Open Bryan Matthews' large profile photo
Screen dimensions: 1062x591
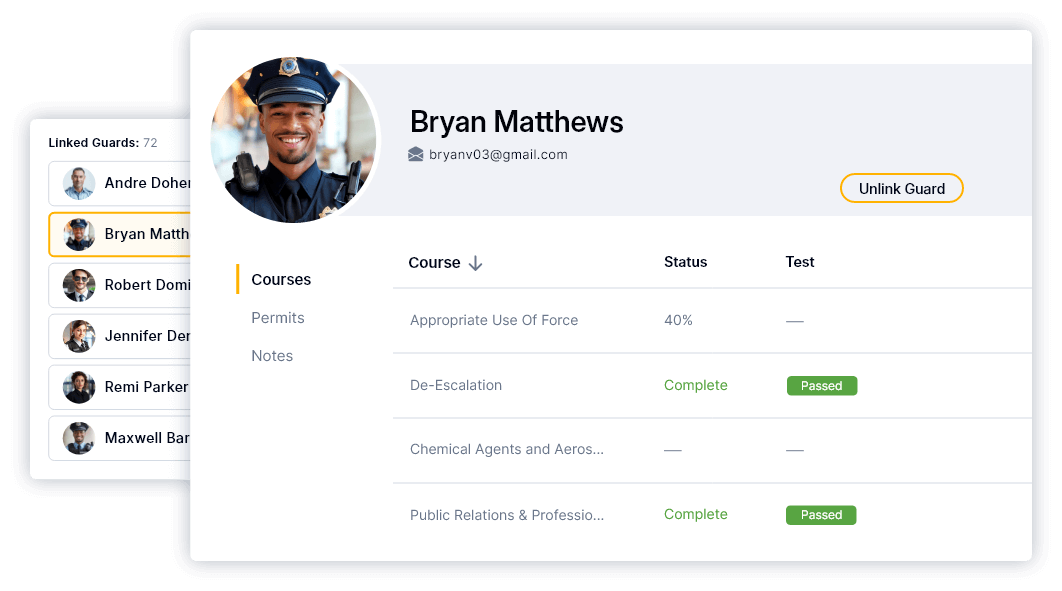coord(293,140)
